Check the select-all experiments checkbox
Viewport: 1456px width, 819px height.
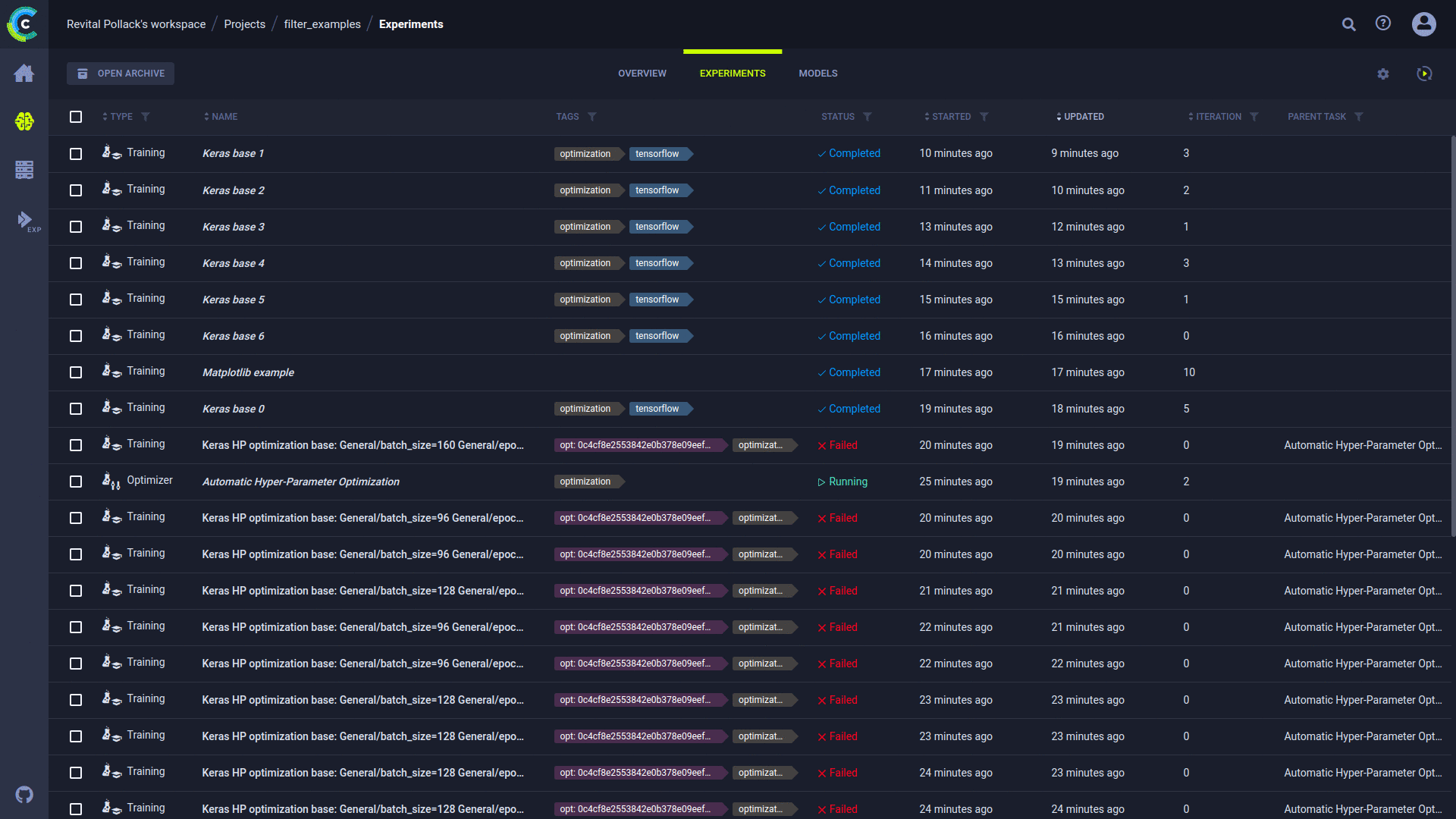[76, 117]
